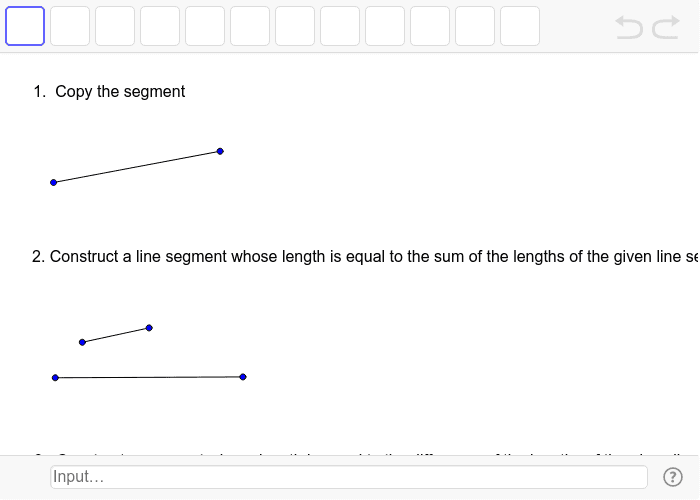700x500 pixels.
Task: Click the right endpoint of the long horizontal segment
Action: (x=243, y=377)
